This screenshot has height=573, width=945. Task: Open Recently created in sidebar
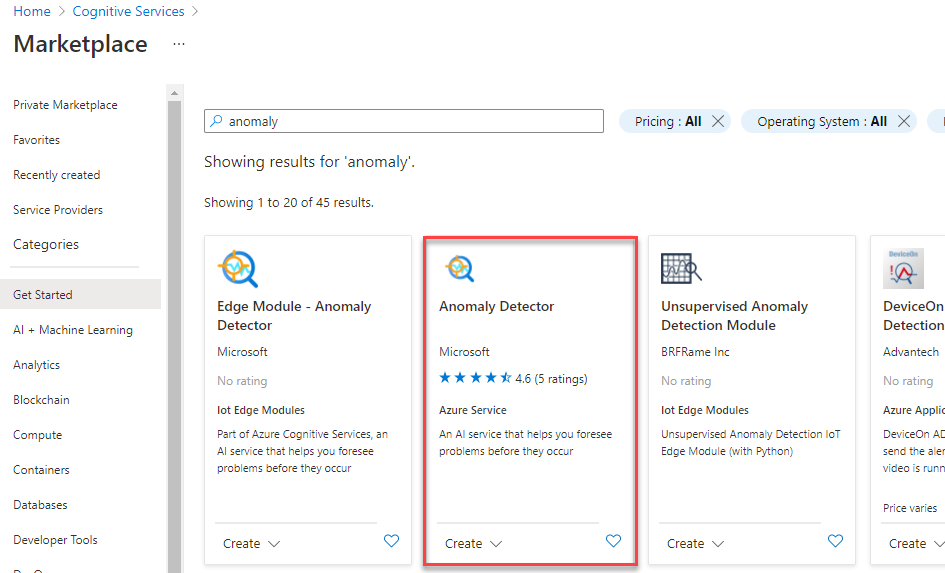57,175
